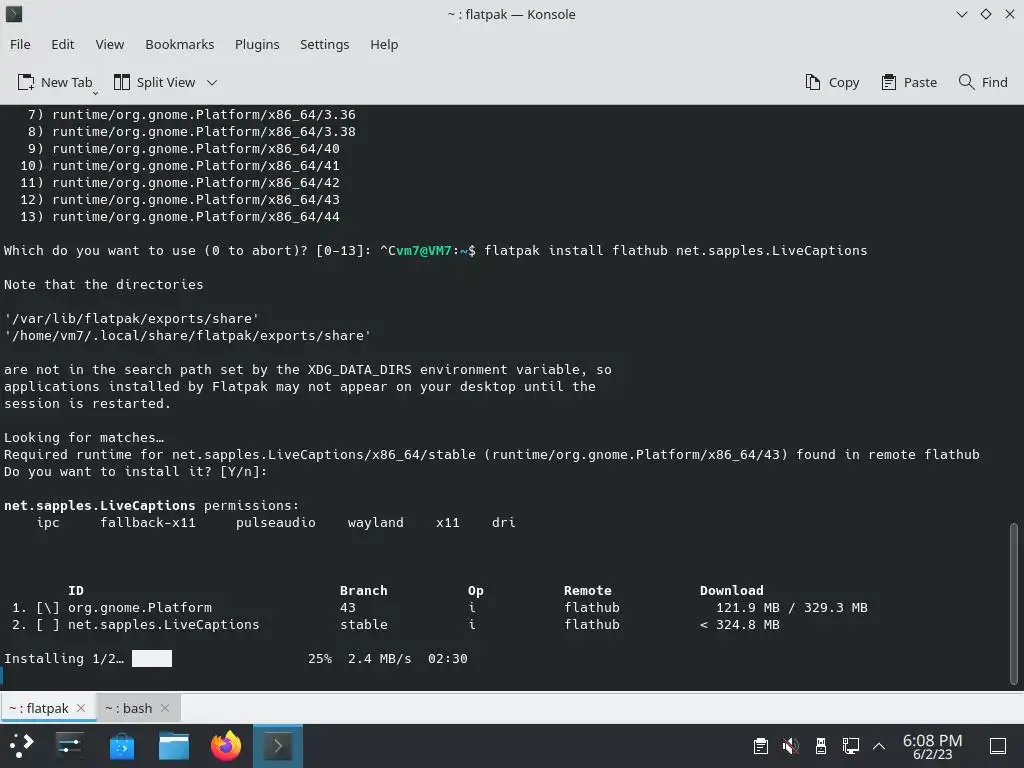Screen dimensions: 1024x768
Task: Click list entry 7 ending in x86_64/3.36
Action: (x=191, y=115)
